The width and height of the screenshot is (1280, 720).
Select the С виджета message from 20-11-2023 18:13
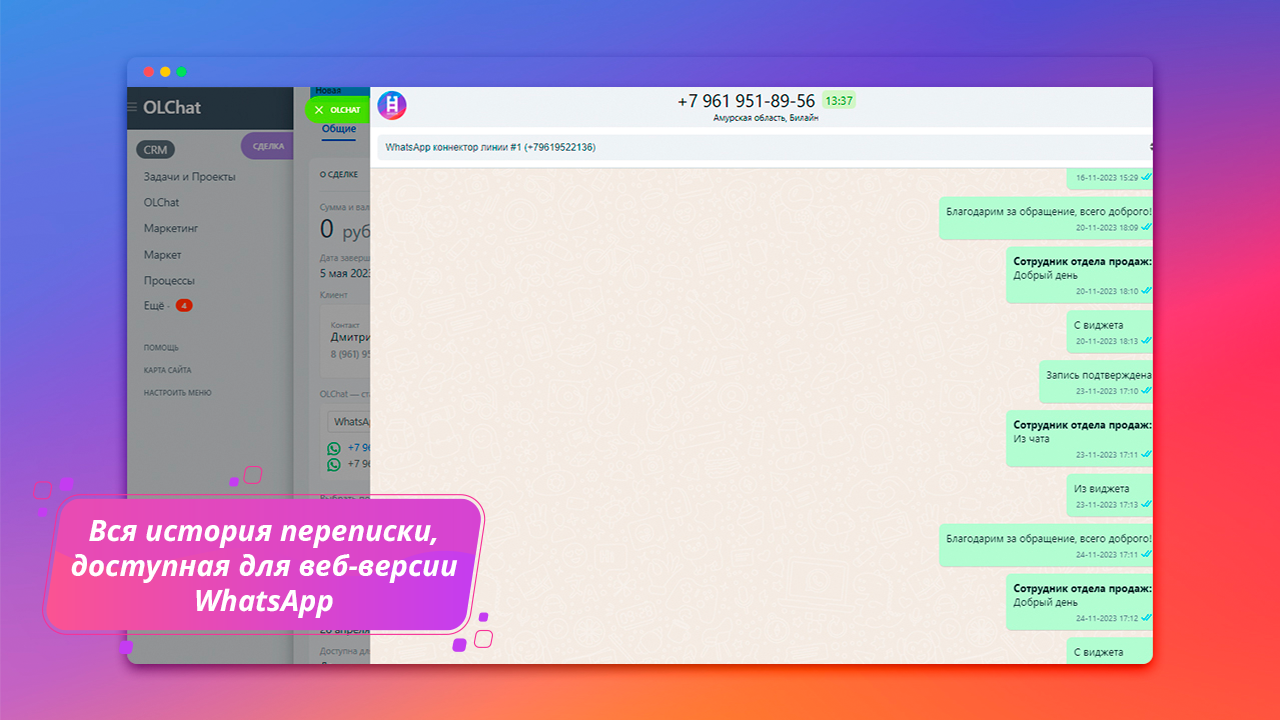(x=1110, y=331)
